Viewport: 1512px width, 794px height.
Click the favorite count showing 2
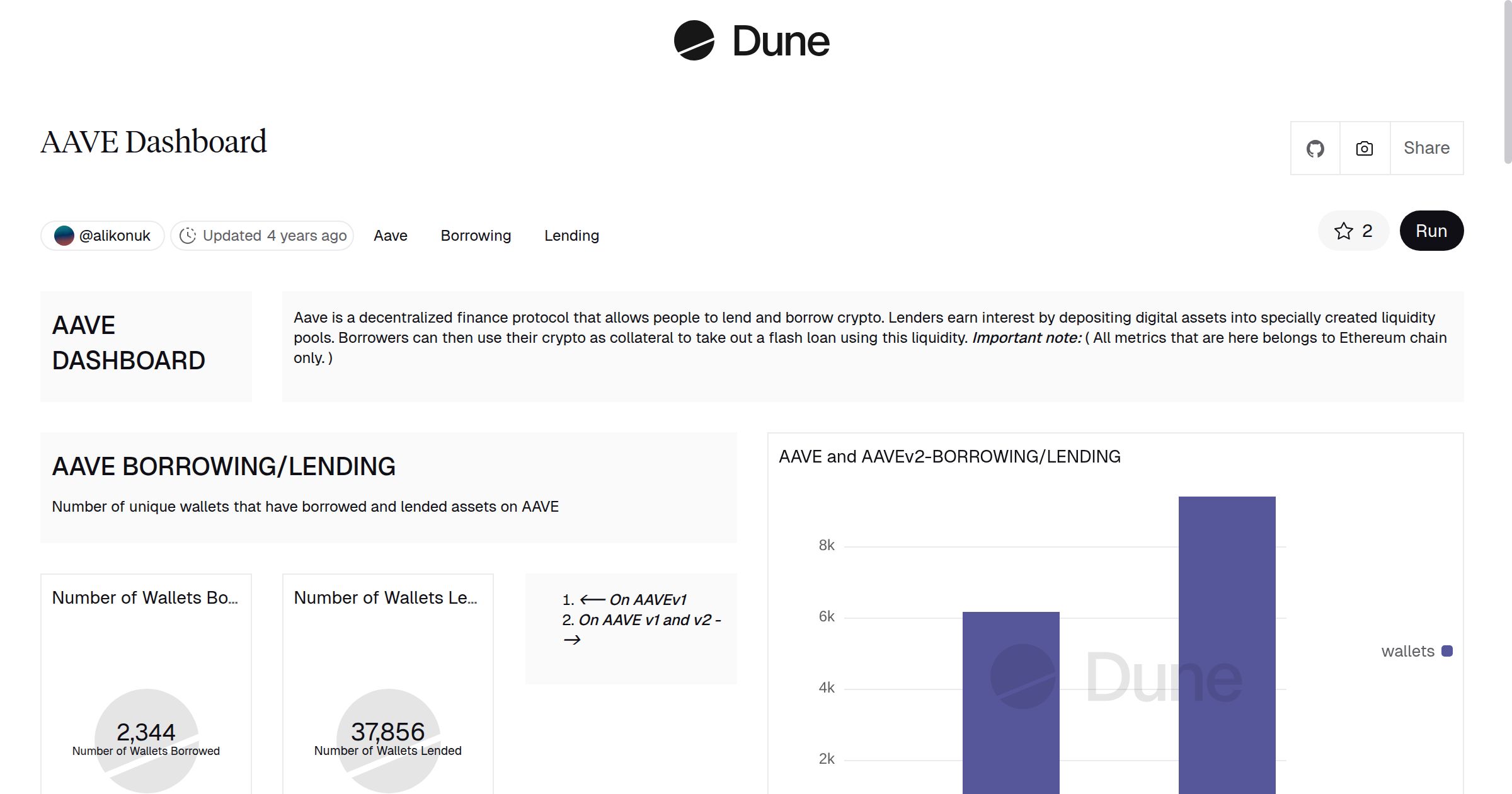pos(1366,231)
